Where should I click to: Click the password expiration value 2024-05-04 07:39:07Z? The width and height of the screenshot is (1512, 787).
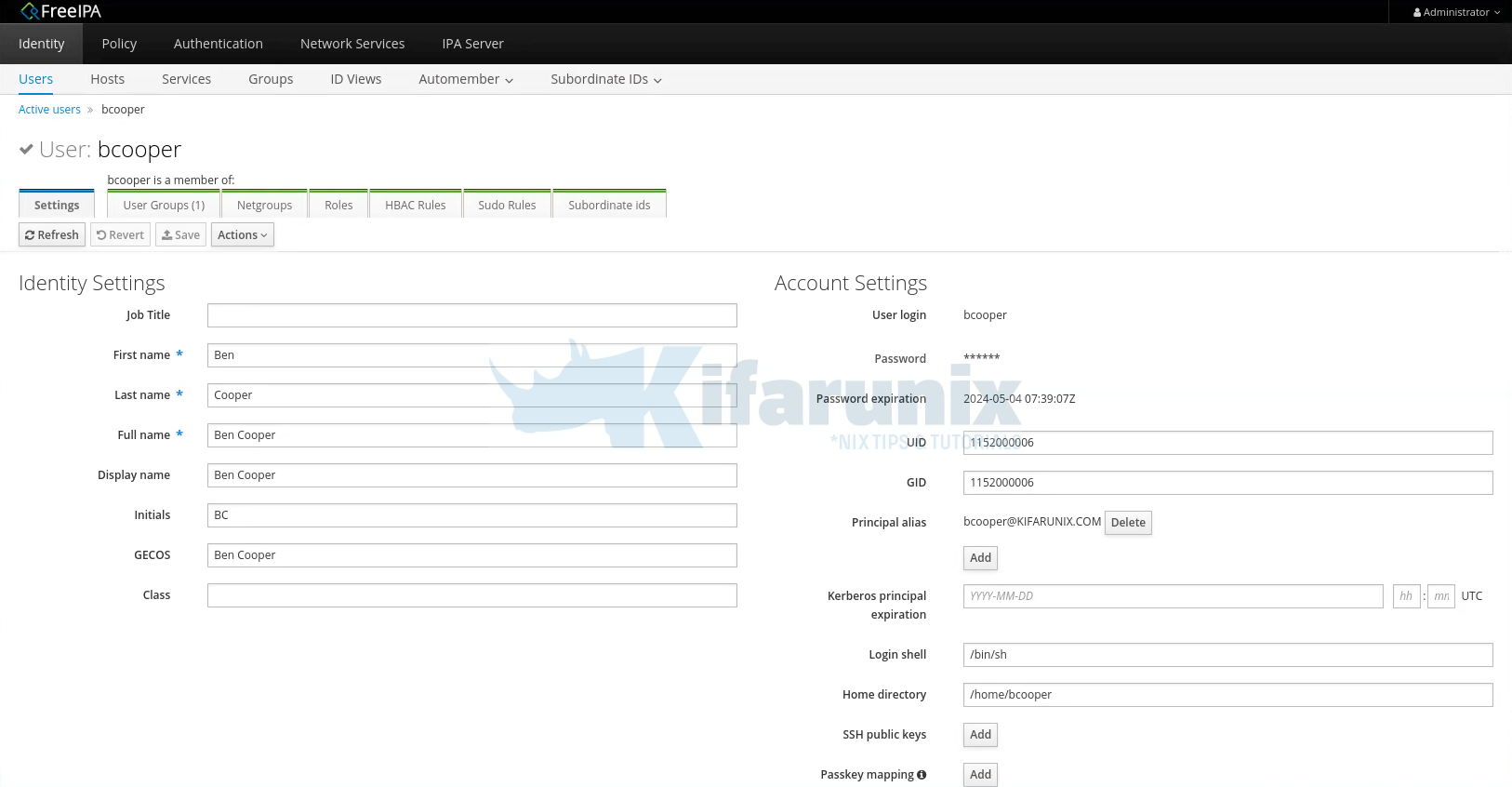(1019, 399)
